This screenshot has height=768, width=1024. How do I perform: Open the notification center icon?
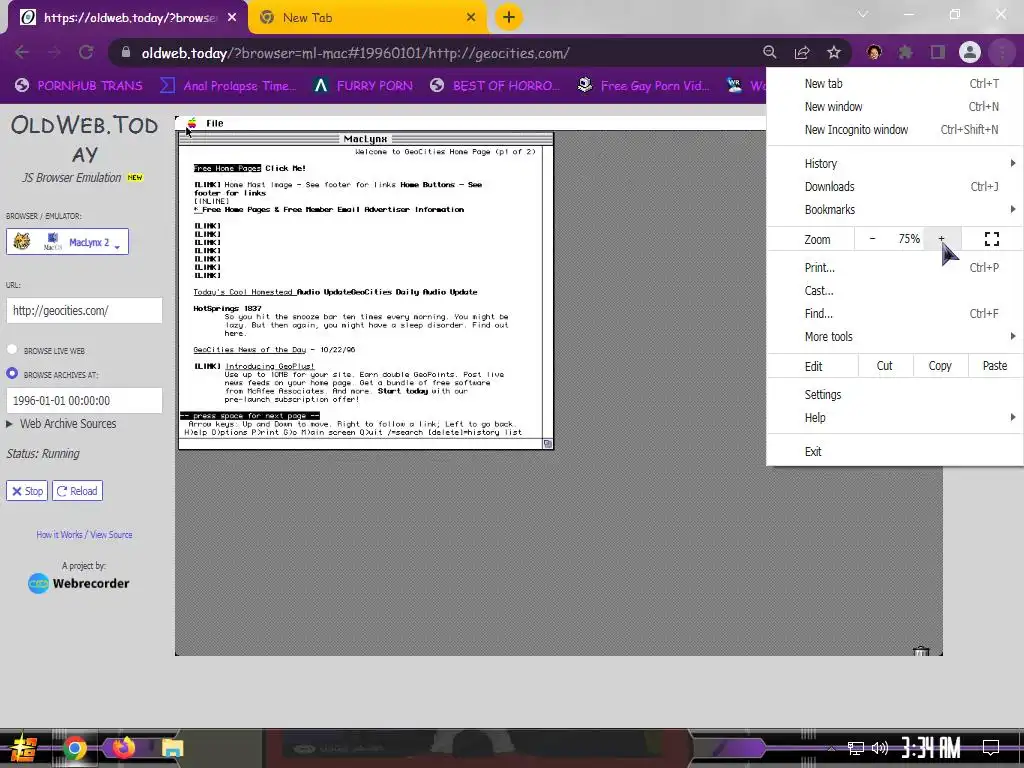click(x=991, y=748)
